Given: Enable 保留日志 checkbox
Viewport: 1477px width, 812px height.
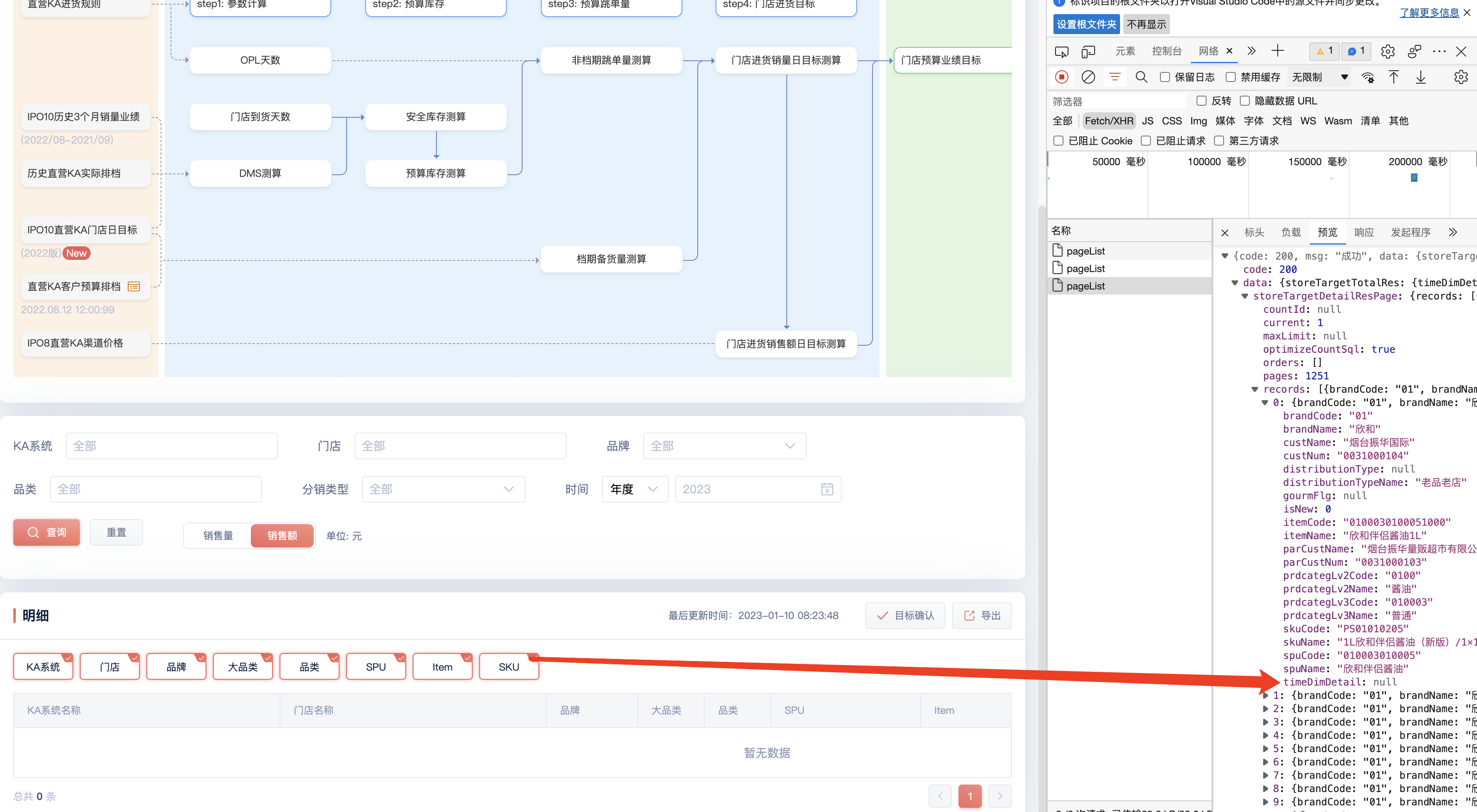Looking at the screenshot, I should [x=1165, y=77].
